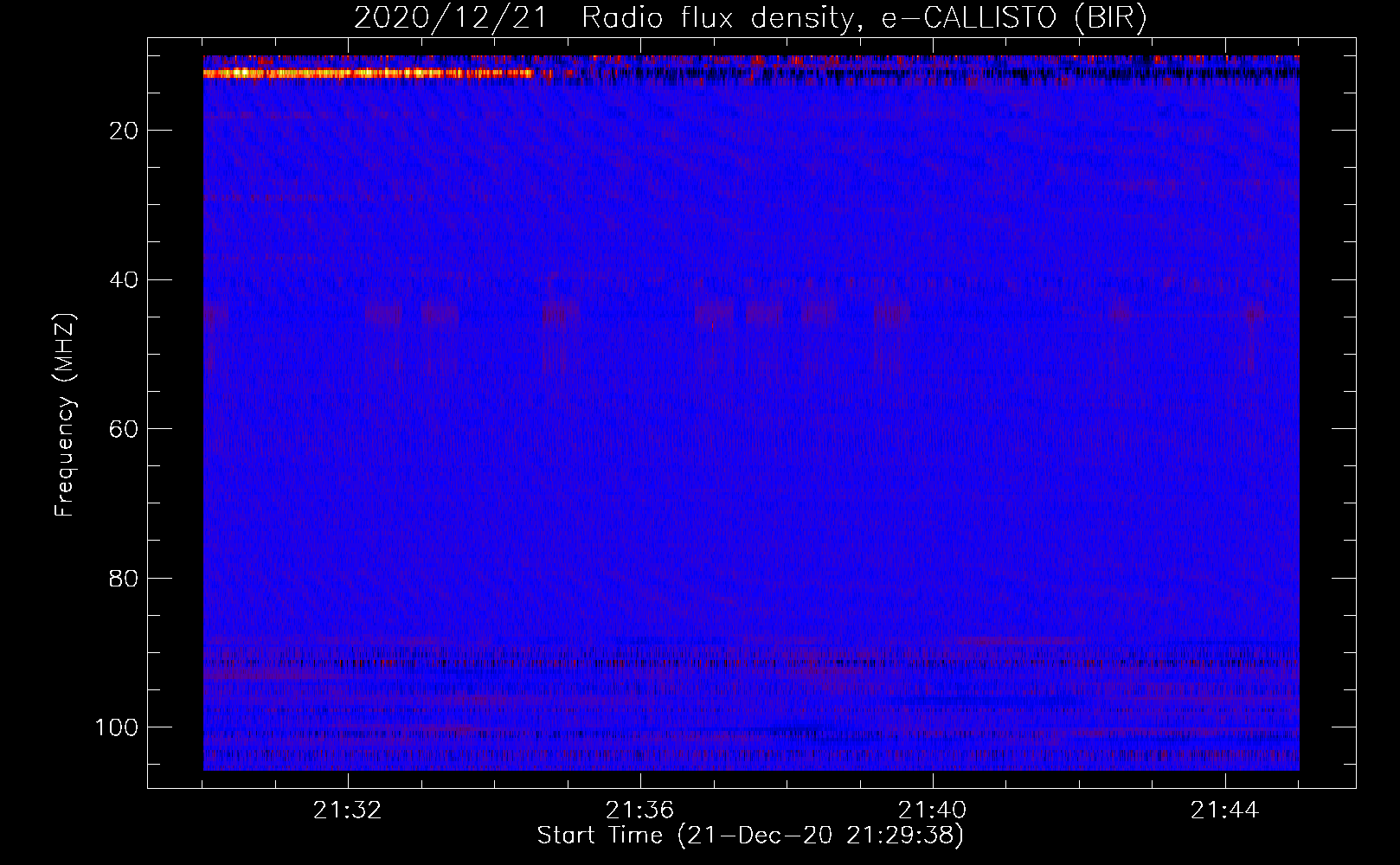The width and height of the screenshot is (1400, 865).
Task: Click the plot title e-CALLISTO (BIR)
Action: point(750,18)
